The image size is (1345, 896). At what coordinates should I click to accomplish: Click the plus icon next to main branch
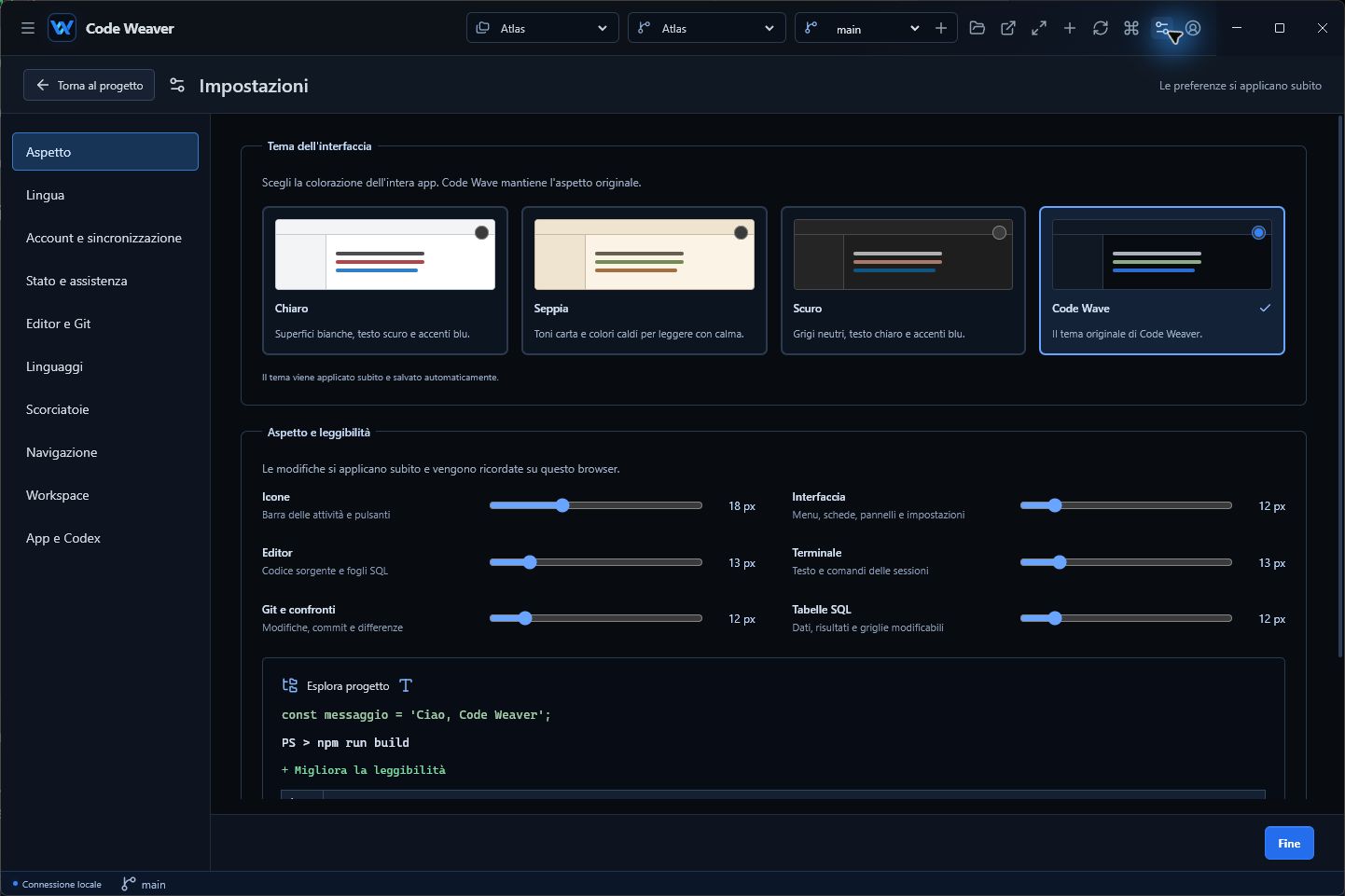[941, 28]
